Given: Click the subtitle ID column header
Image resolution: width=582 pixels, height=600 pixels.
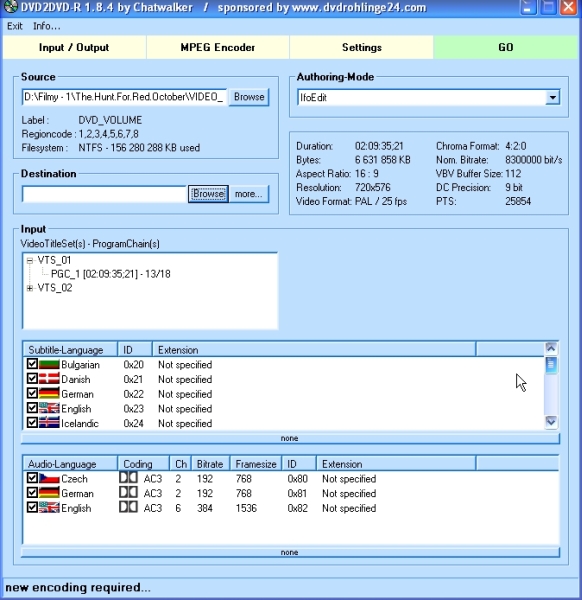Looking at the screenshot, I should 135,350.
